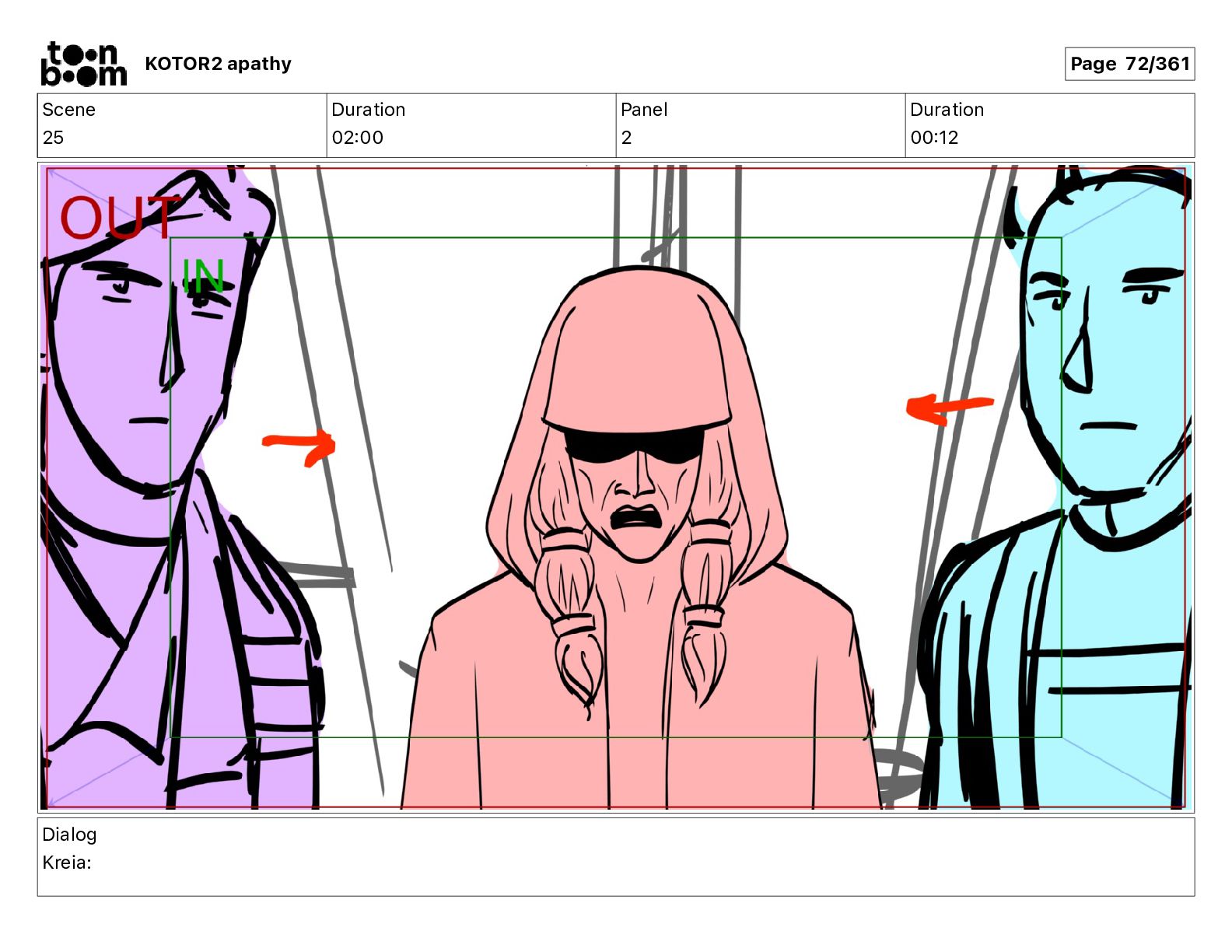Click the 'Scene' header label
Screen dimensions: 1232x952
(x=68, y=110)
